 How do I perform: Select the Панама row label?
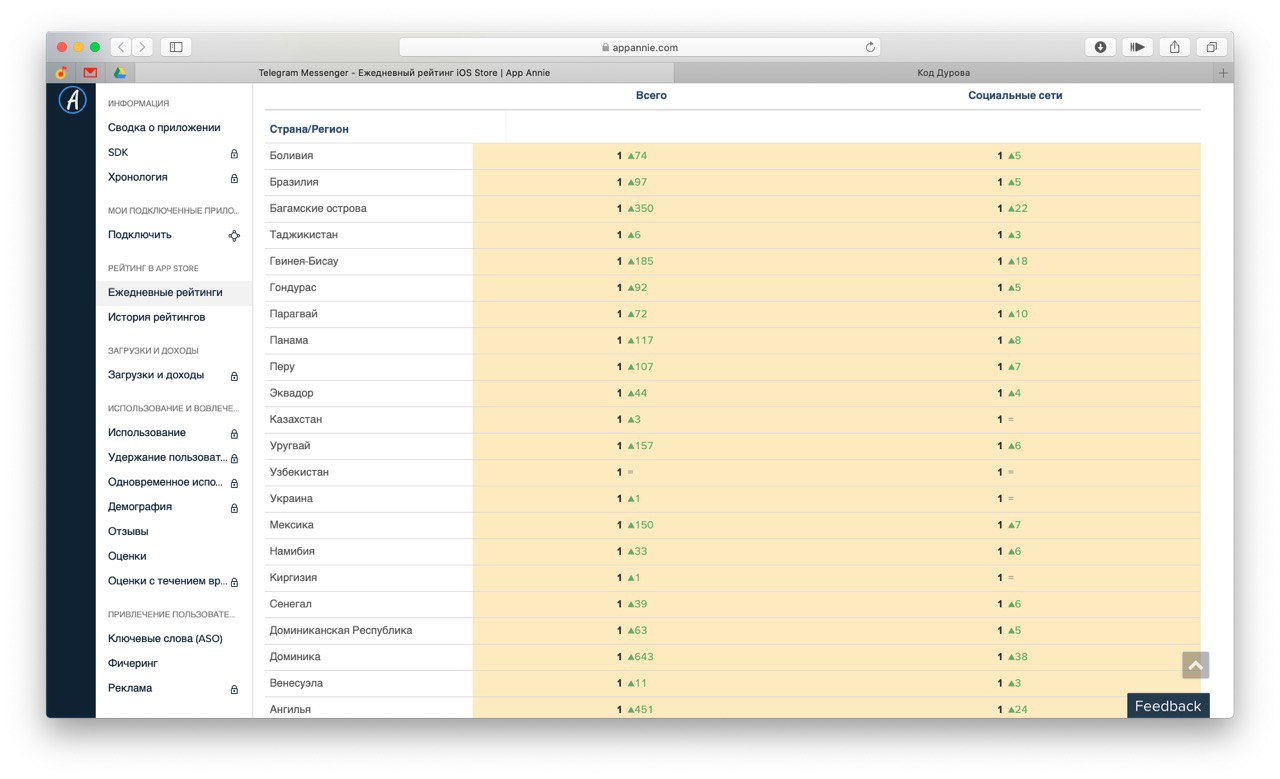289,341
